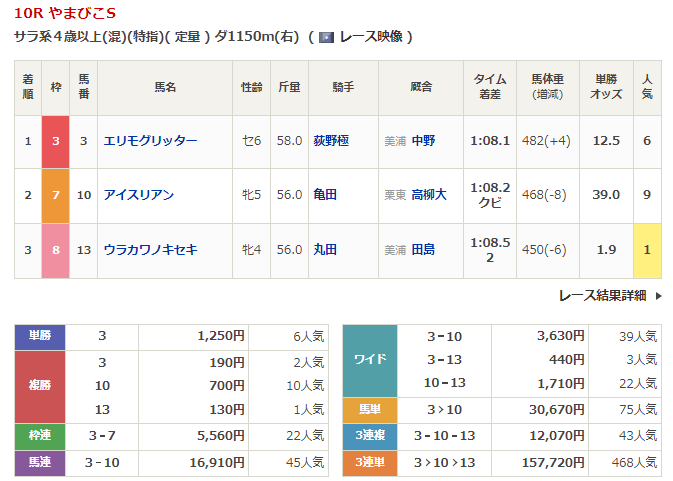Open horse ウラカワノキセキ page
This screenshot has width=673, height=481.
[150, 249]
